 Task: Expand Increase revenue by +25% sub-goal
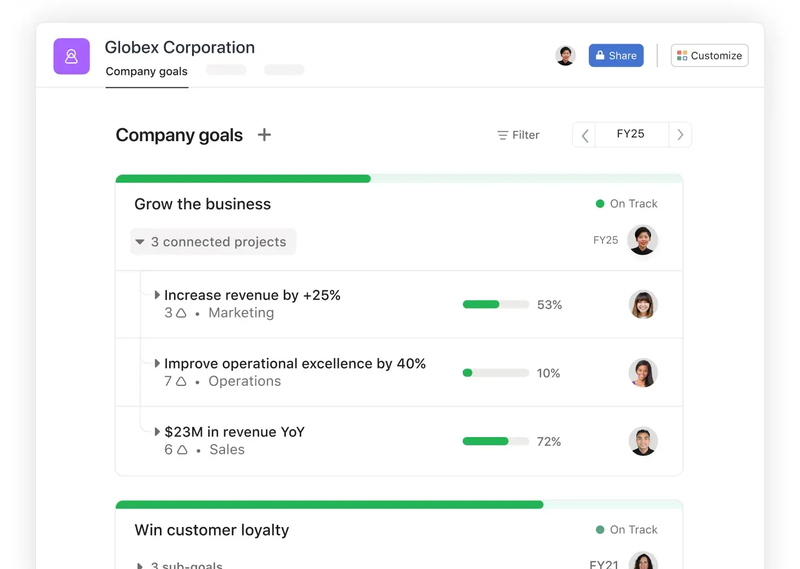[x=157, y=295]
